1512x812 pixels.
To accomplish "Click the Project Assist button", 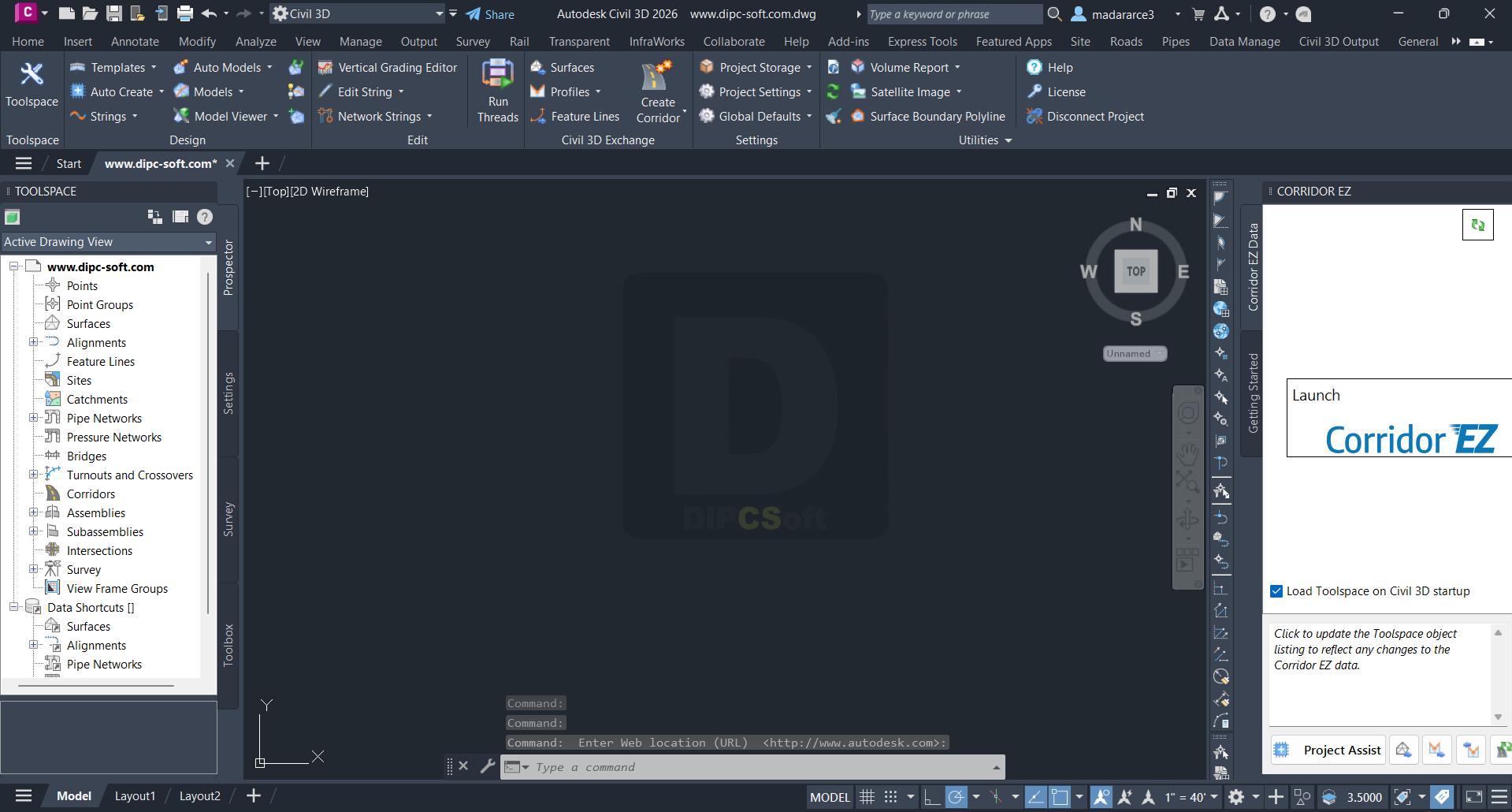I will (1328, 750).
